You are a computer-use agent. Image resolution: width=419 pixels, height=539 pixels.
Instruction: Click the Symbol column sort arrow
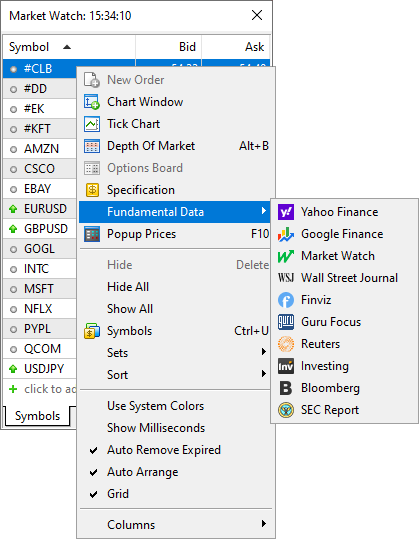(x=67, y=47)
